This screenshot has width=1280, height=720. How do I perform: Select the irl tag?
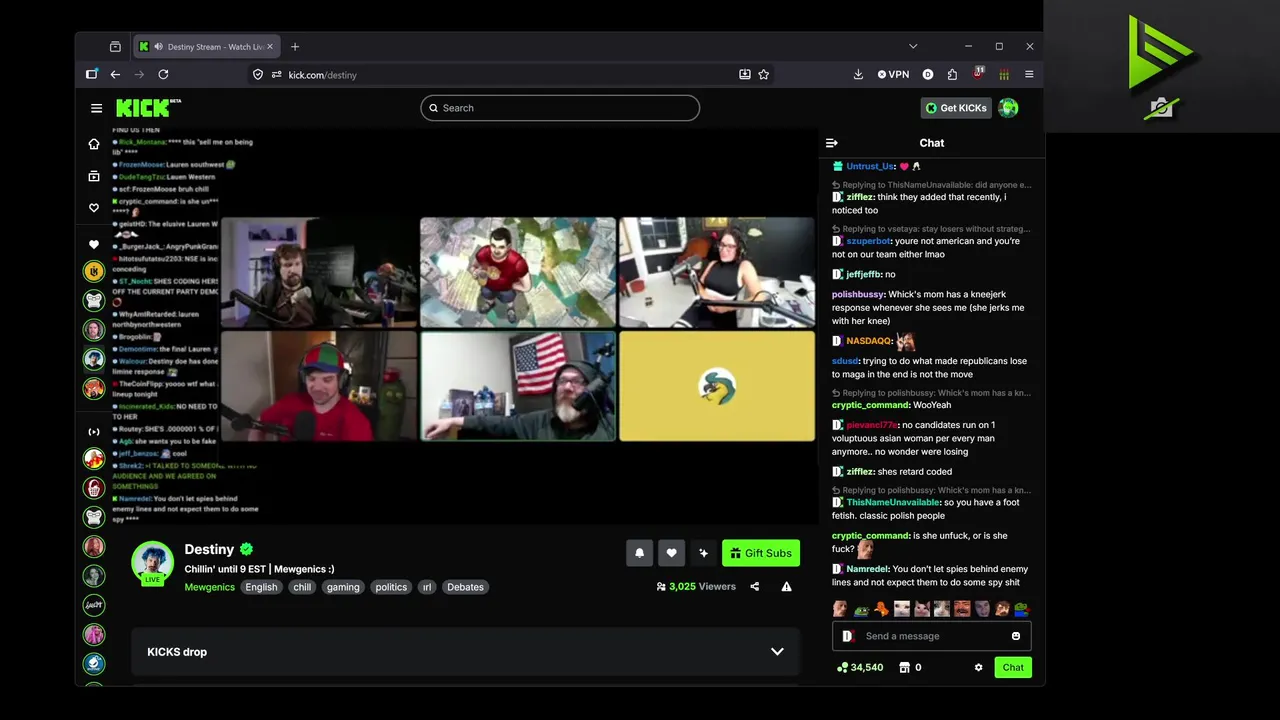(427, 587)
